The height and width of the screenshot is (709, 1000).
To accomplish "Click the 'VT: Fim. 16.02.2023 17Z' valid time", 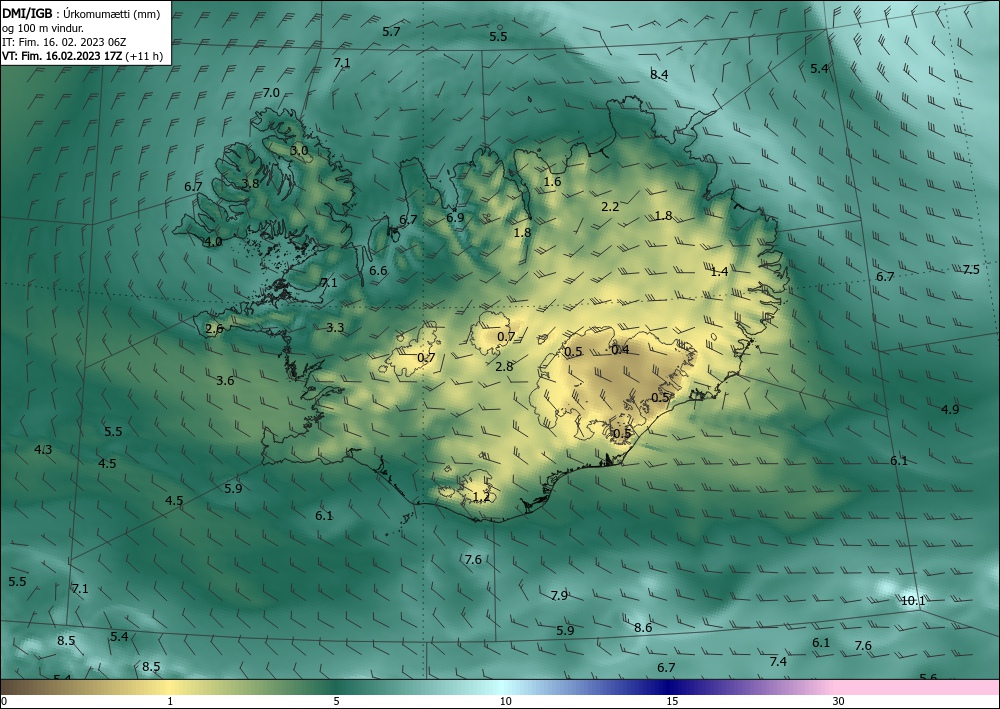I will [x=62, y=56].
